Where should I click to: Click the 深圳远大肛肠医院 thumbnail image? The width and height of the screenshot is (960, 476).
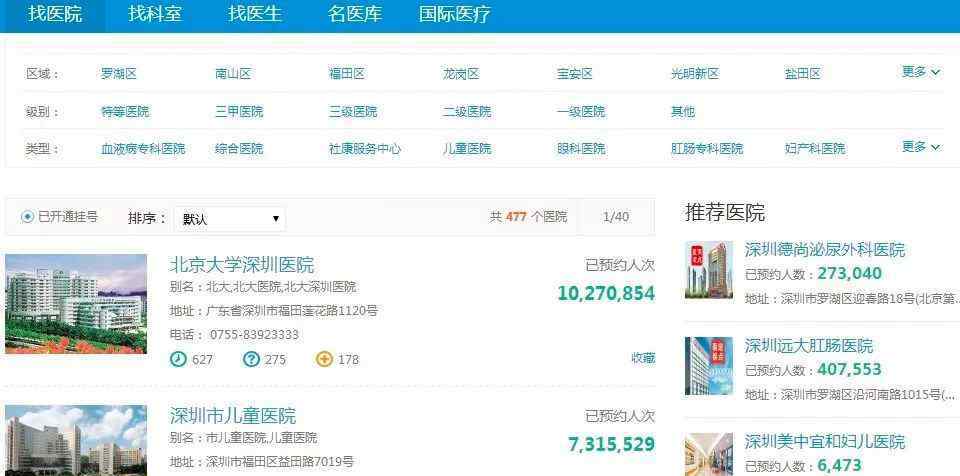708,366
